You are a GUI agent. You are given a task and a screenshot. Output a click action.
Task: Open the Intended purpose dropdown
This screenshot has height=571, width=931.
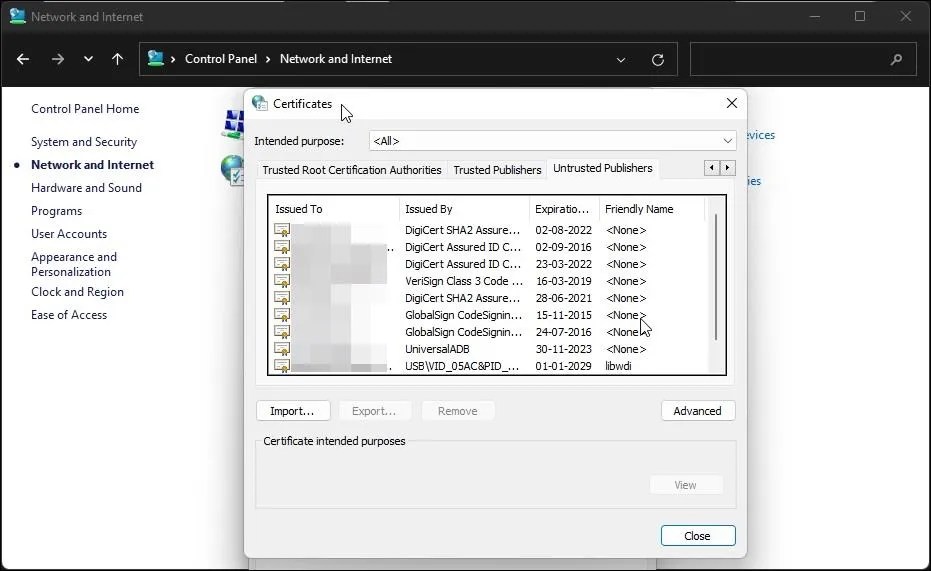tap(552, 141)
